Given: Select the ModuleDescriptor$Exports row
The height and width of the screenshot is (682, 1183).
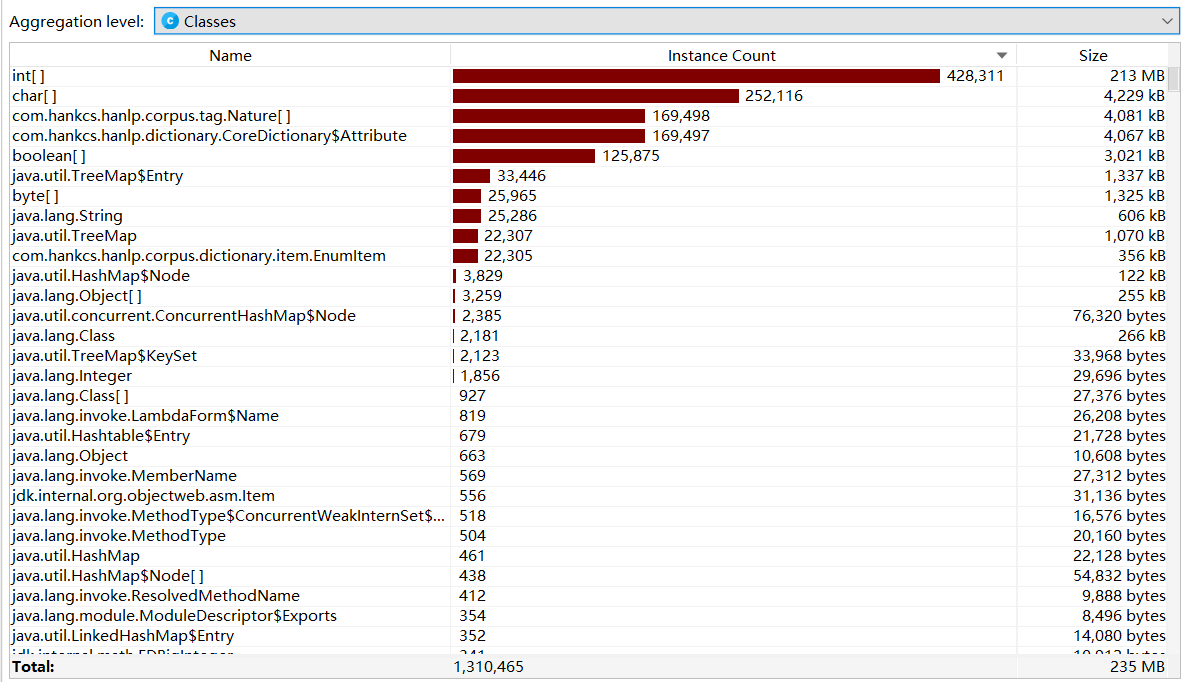Looking at the screenshot, I should [589, 616].
